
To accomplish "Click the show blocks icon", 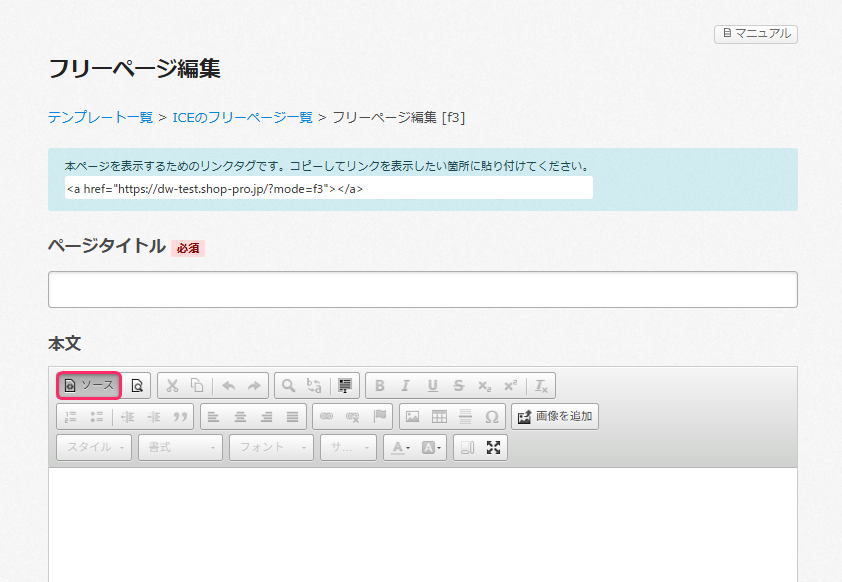I will pyautogui.click(x=466, y=448).
